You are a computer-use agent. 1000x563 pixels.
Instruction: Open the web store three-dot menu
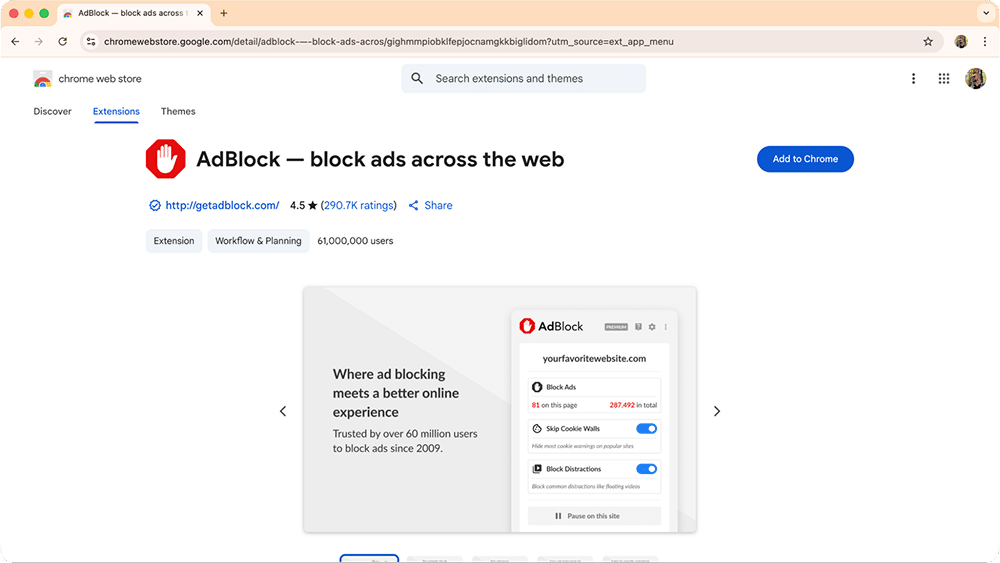[x=913, y=79]
